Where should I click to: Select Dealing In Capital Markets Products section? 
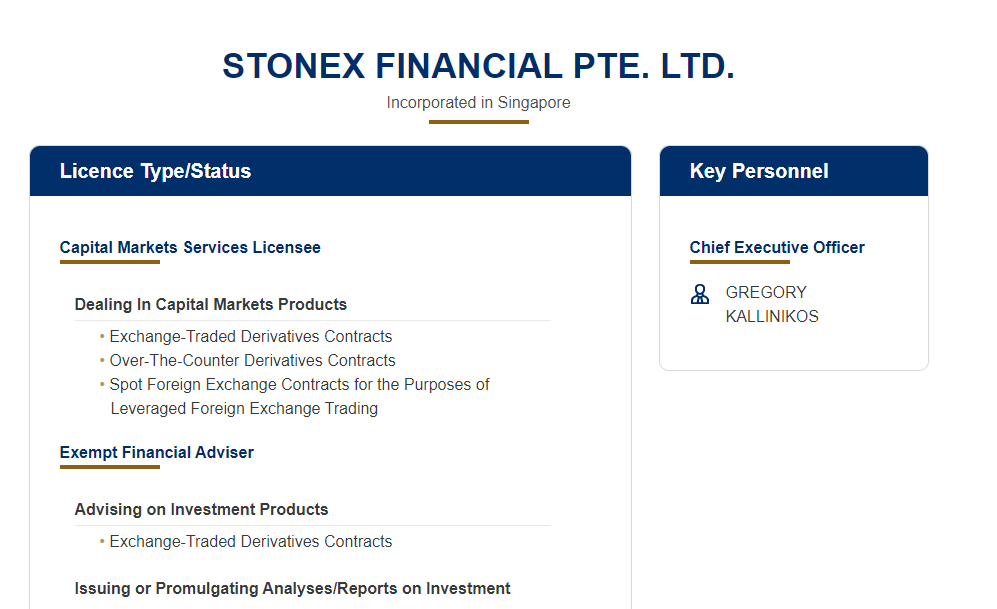click(x=210, y=304)
